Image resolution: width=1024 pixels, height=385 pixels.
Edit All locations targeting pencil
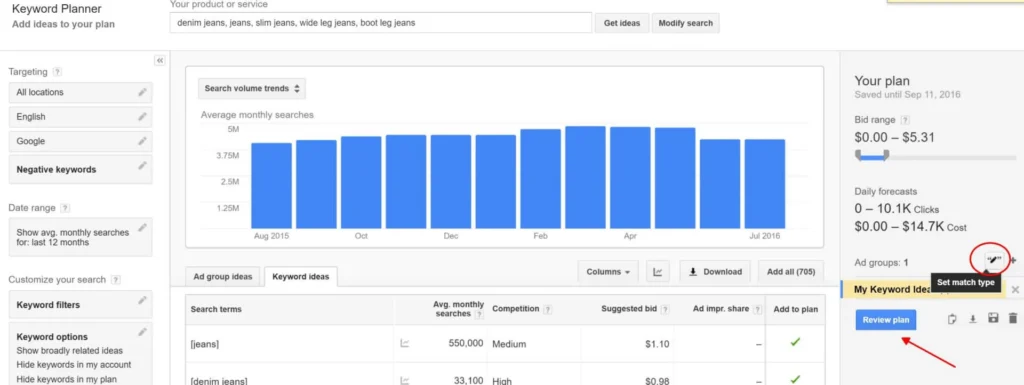142,92
